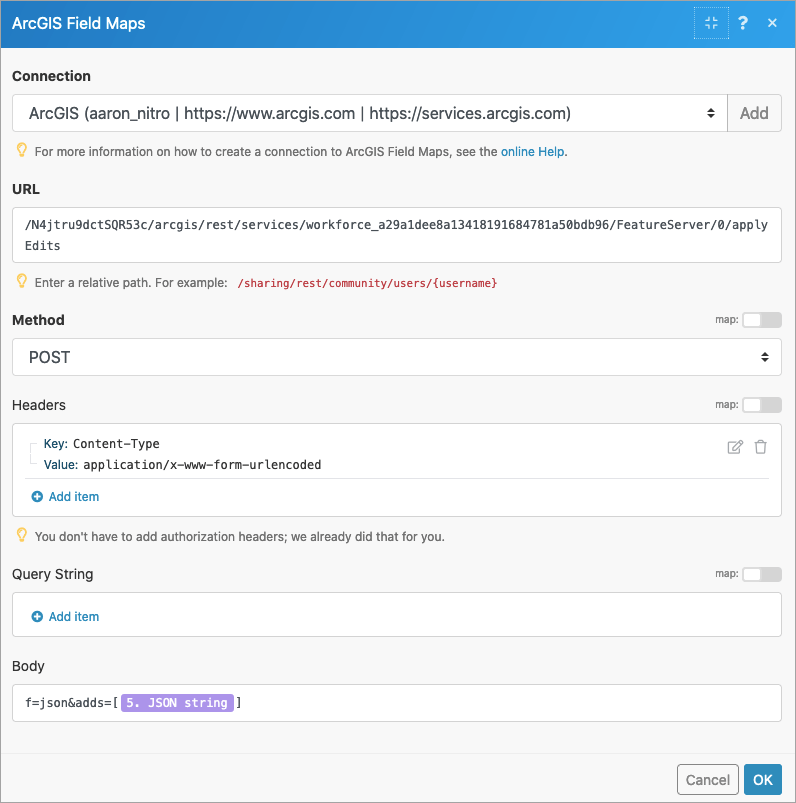Open the online Help link
The width and height of the screenshot is (796, 803).
click(532, 150)
